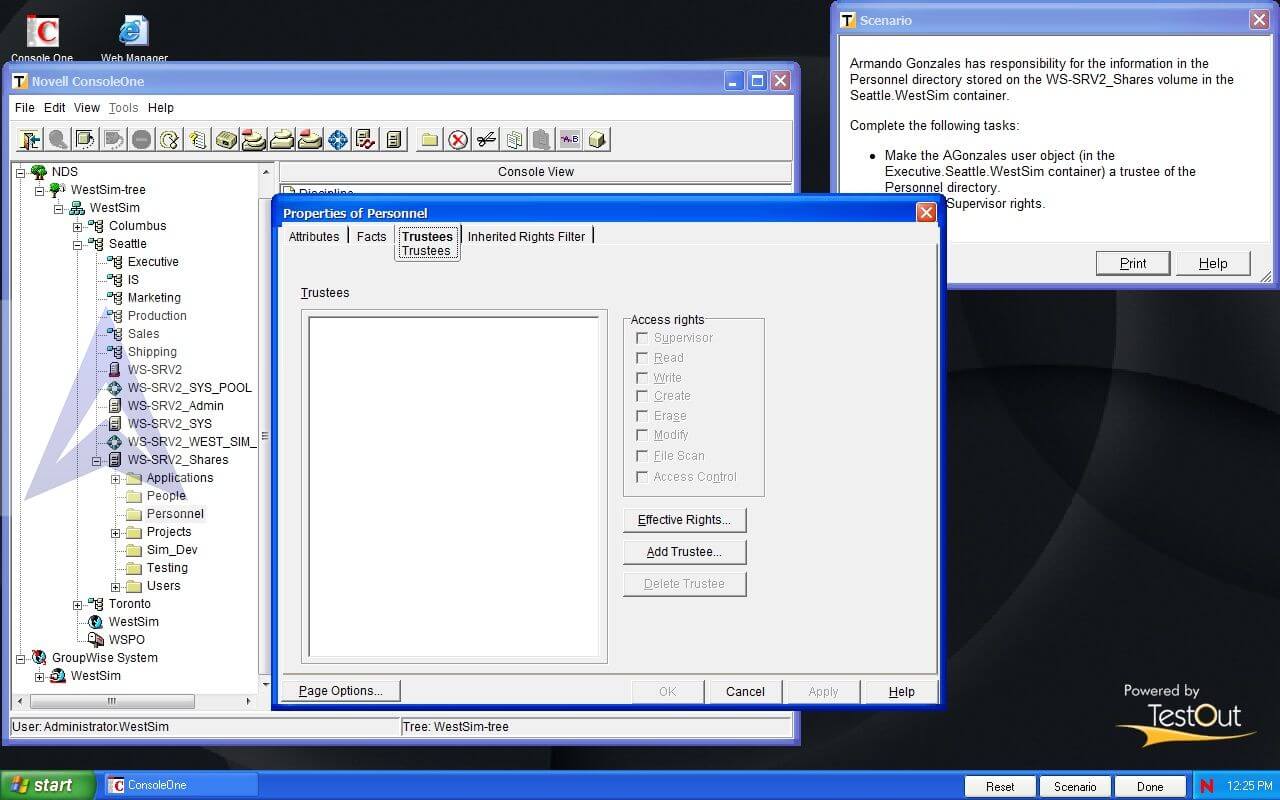Expand the Applications folder
1280x800 pixels.
[115, 478]
